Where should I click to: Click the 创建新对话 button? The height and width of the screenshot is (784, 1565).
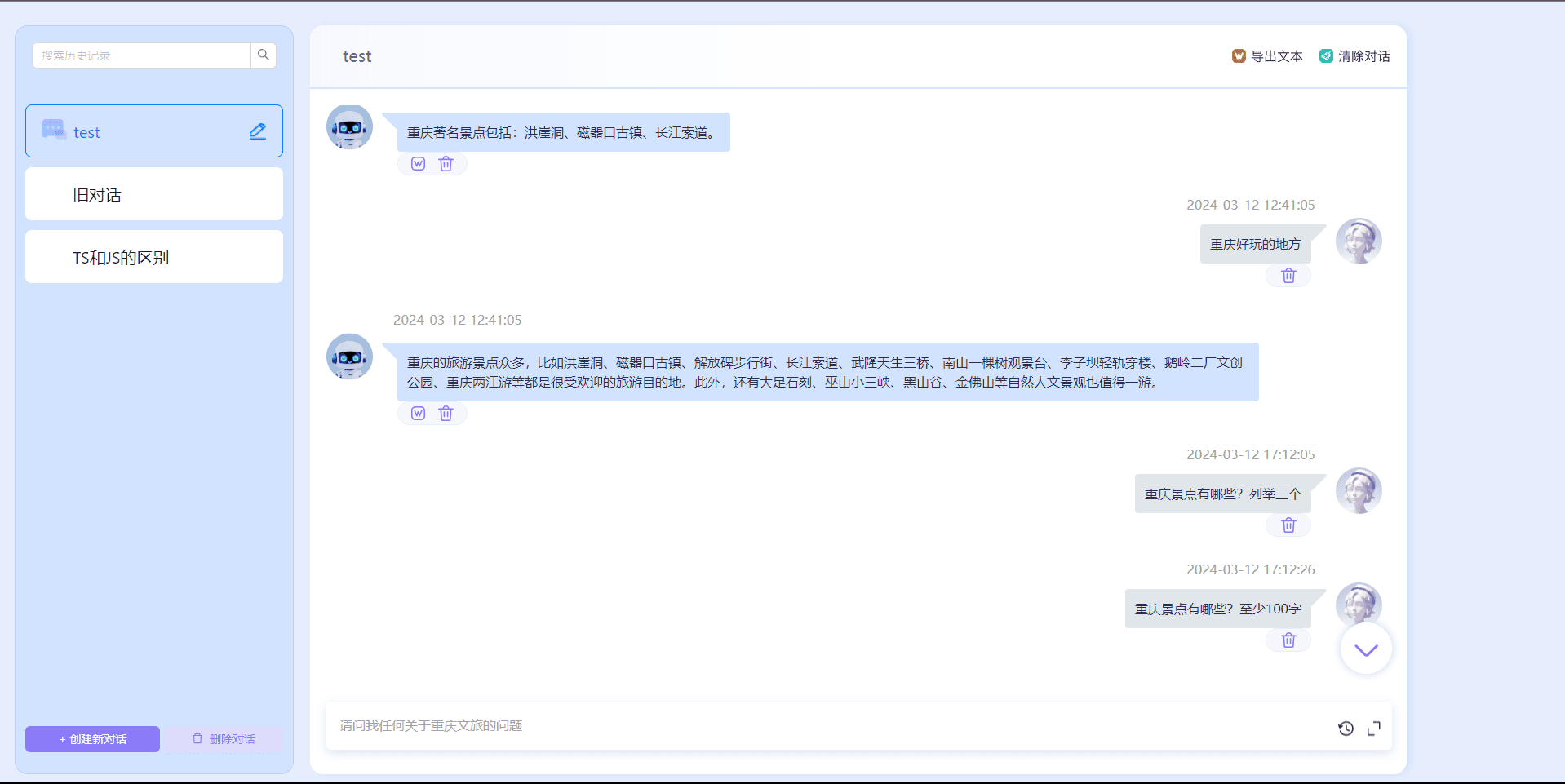(92, 739)
